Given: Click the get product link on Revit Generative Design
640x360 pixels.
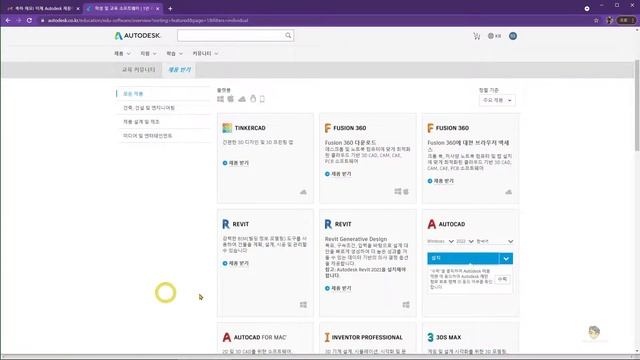Looking at the screenshot, I should click(x=338, y=288).
